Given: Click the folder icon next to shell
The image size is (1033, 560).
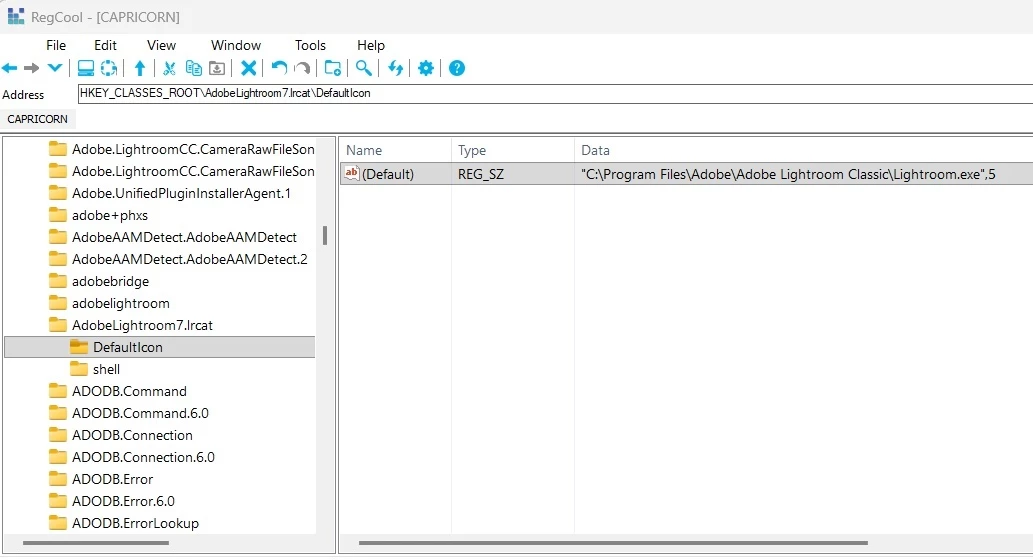Looking at the screenshot, I should tap(79, 369).
